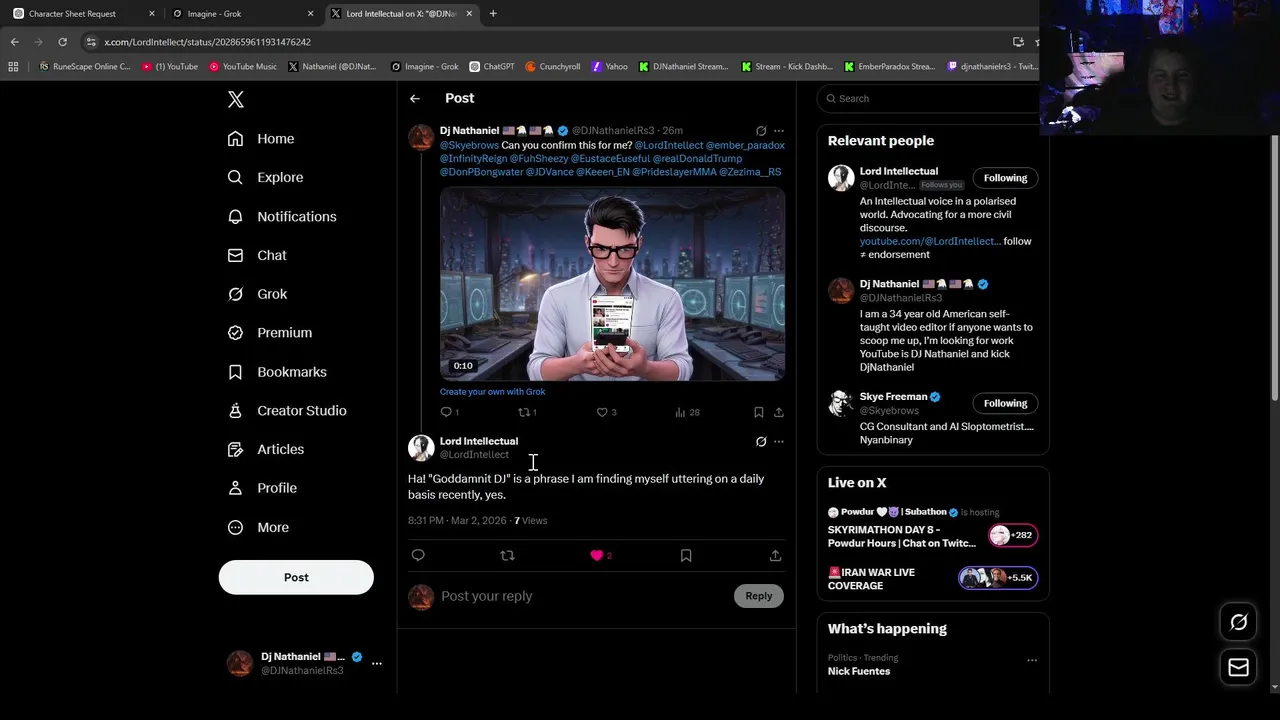The height and width of the screenshot is (720, 1280).
Task: Click the white Post button
Action: tap(296, 577)
